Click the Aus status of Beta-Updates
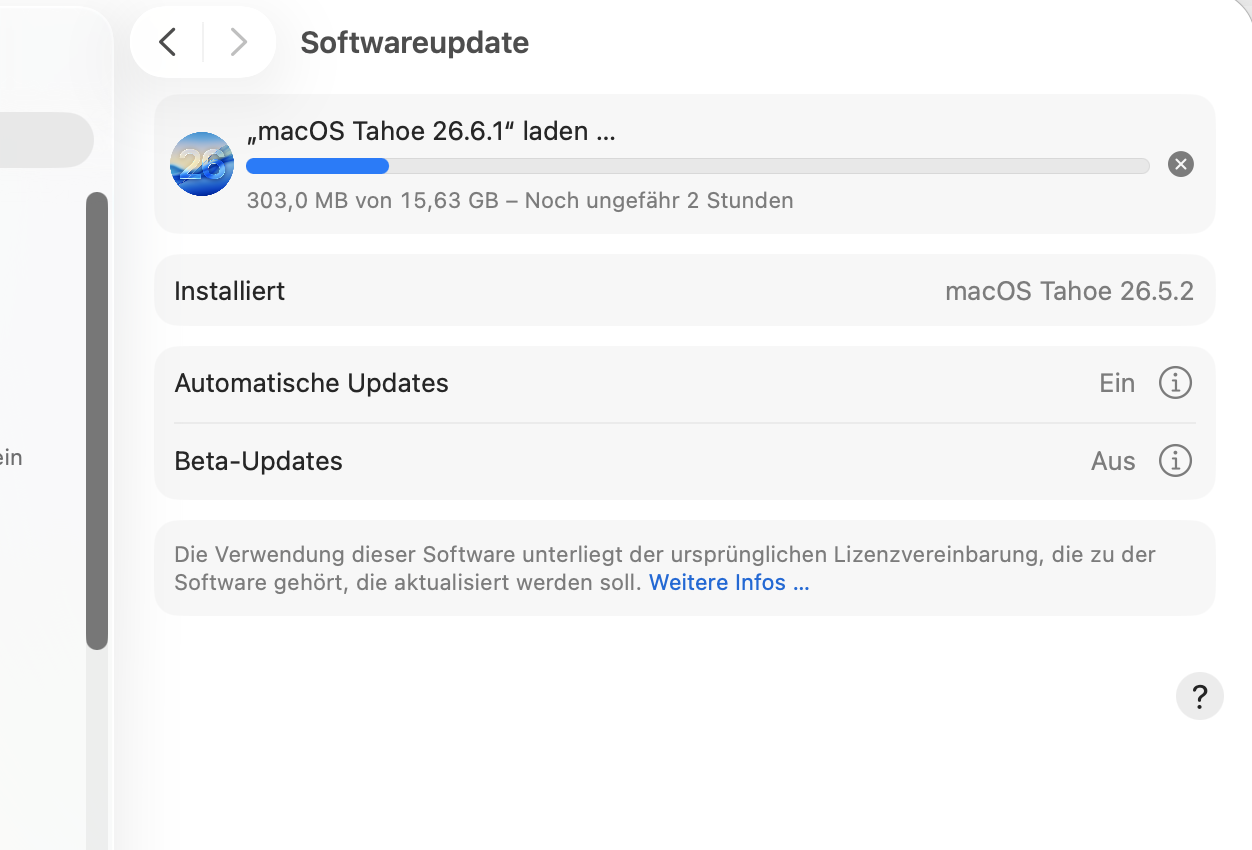 coord(1113,461)
